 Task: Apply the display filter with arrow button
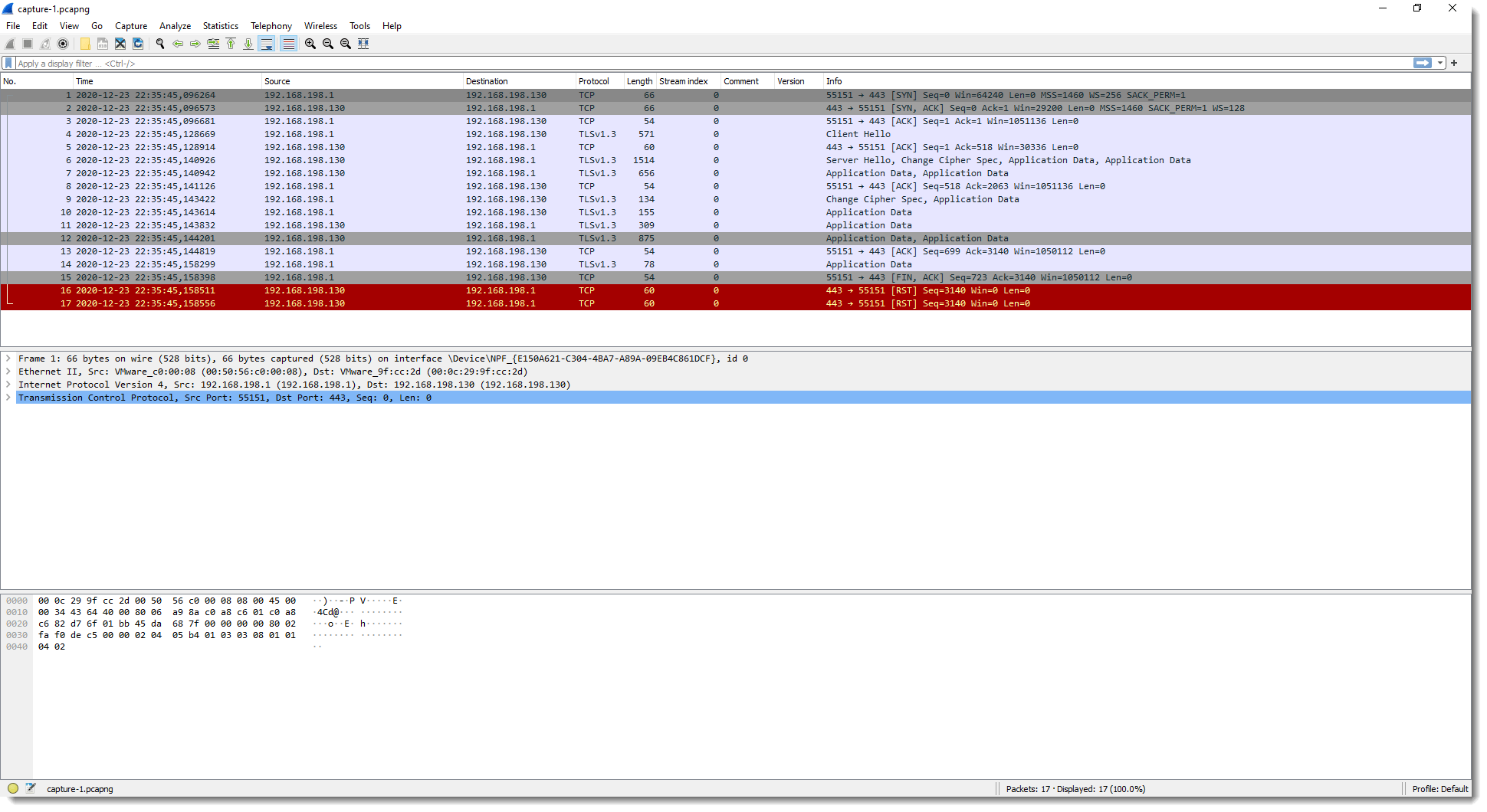1424,63
